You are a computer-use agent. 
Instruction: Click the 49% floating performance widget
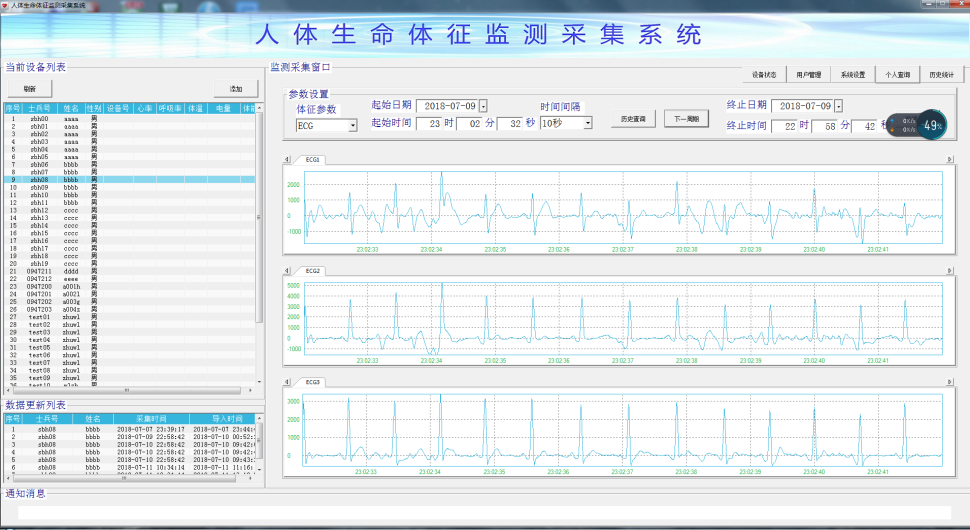(932, 125)
